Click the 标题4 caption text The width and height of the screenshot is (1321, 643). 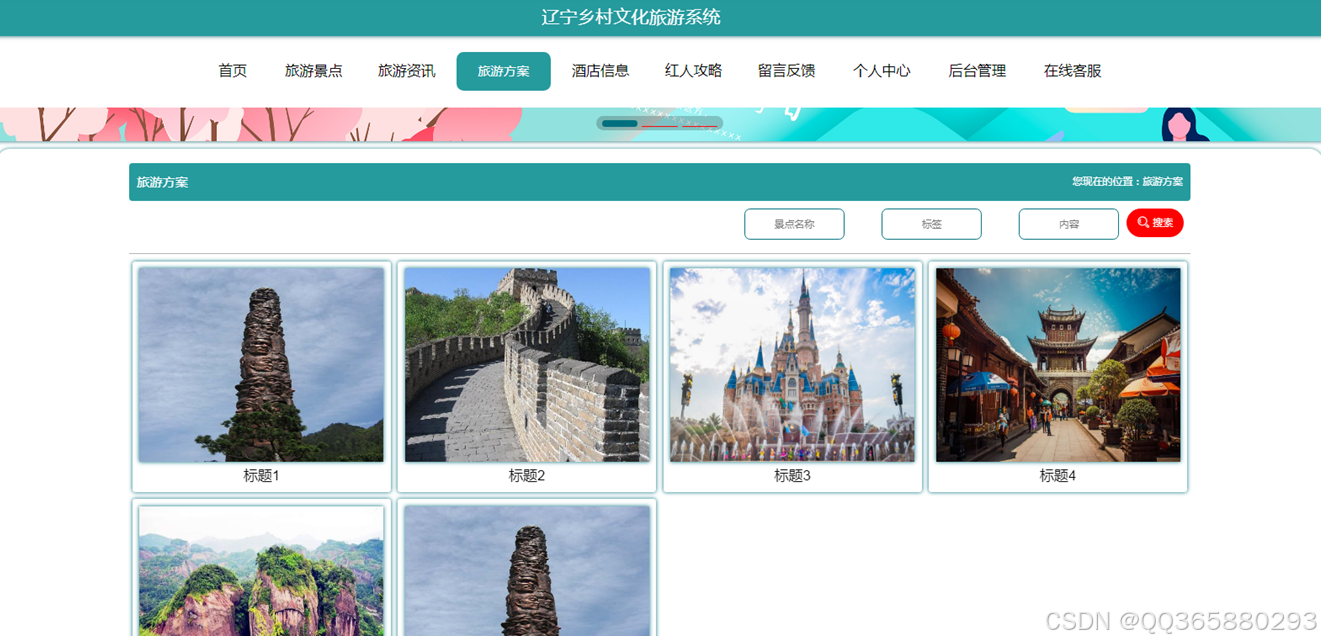point(1058,476)
